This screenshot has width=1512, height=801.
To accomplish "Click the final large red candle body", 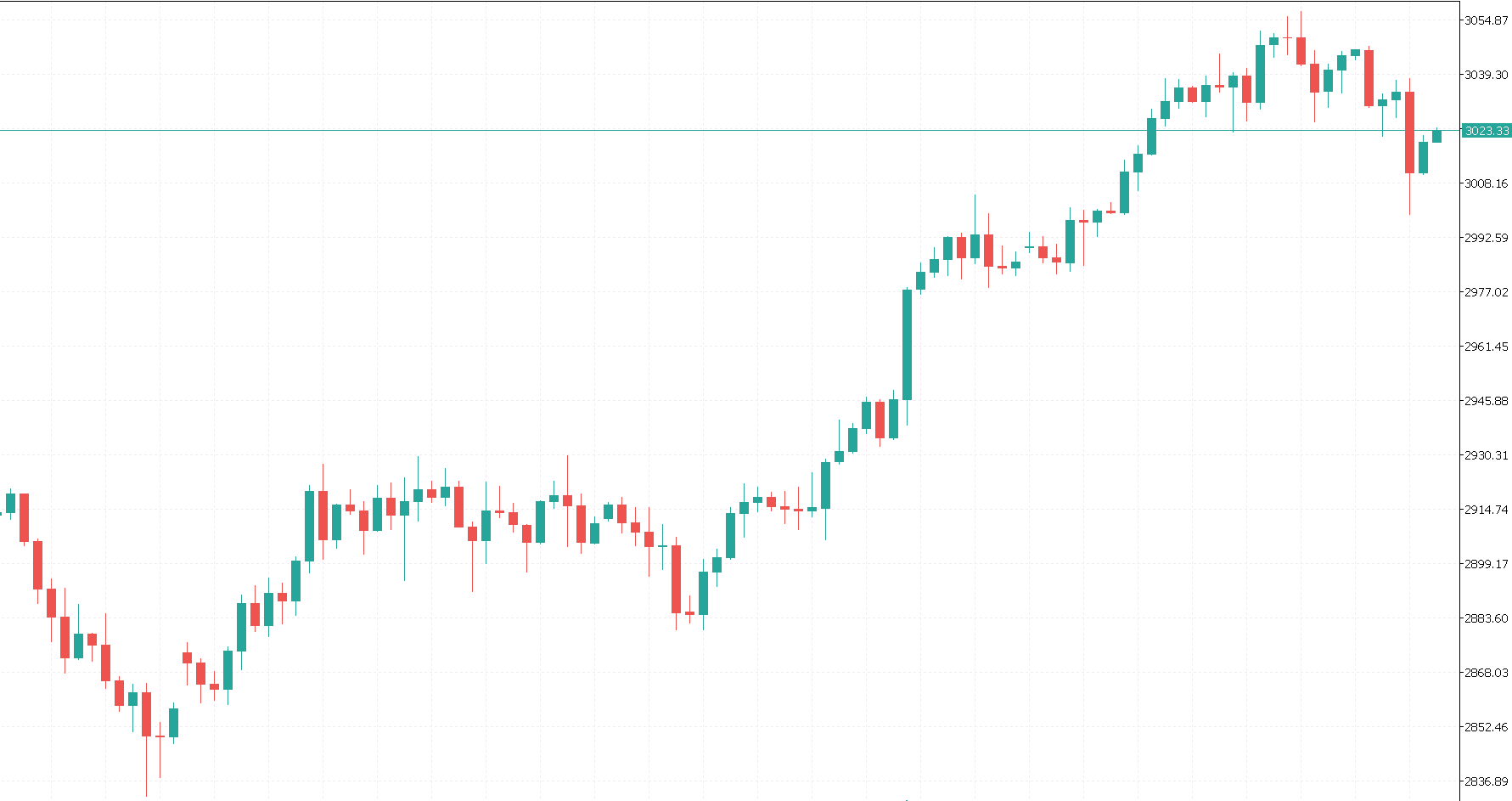I will [1409, 132].
